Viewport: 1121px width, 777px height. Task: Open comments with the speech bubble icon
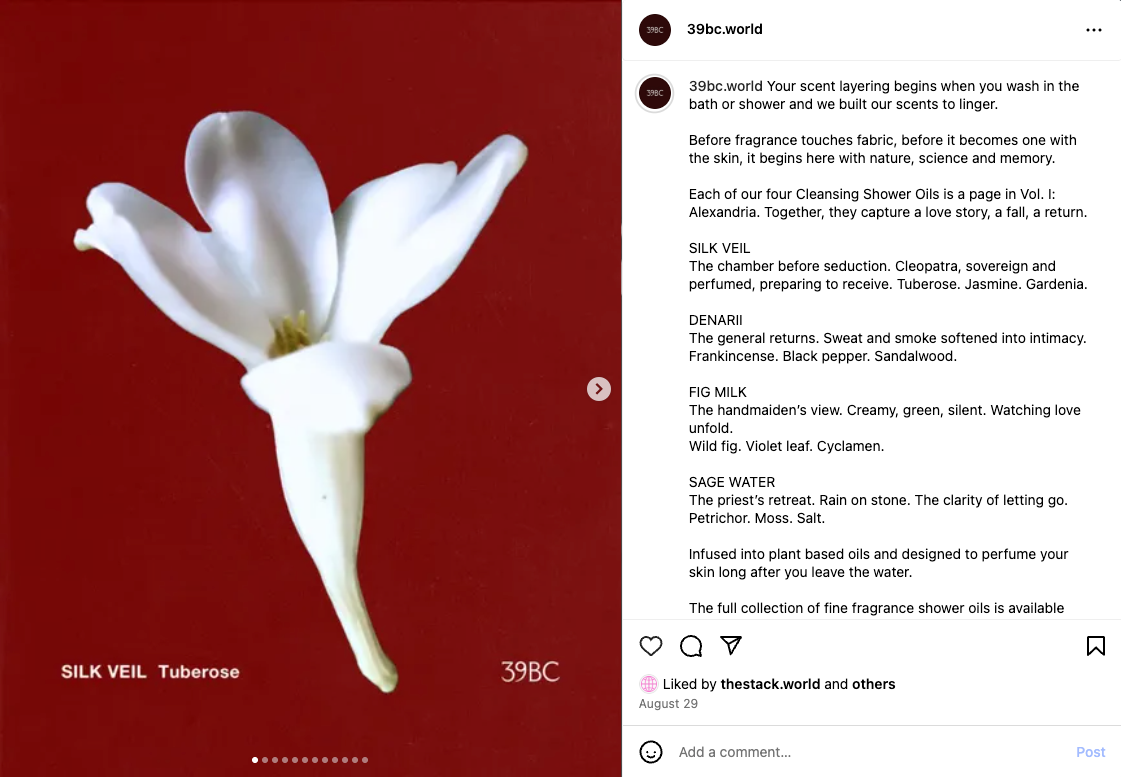(691, 645)
